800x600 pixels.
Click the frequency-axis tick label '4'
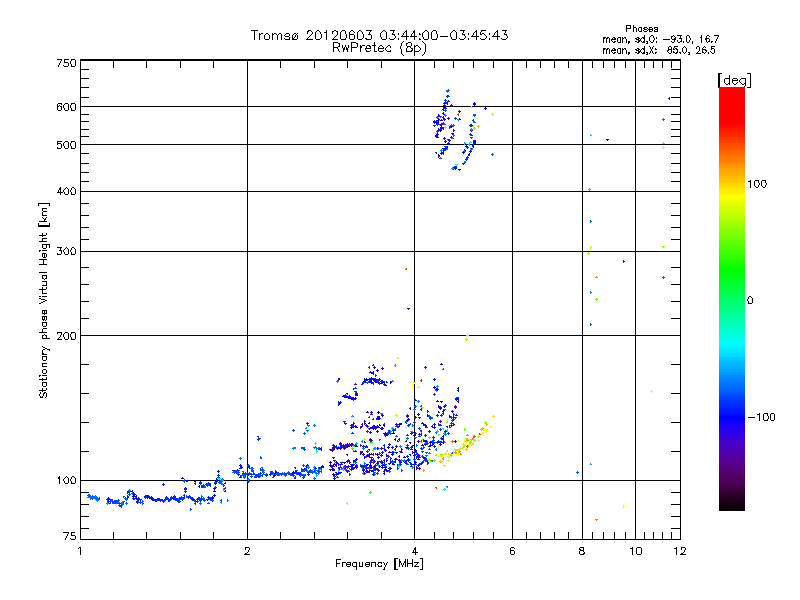coord(414,551)
